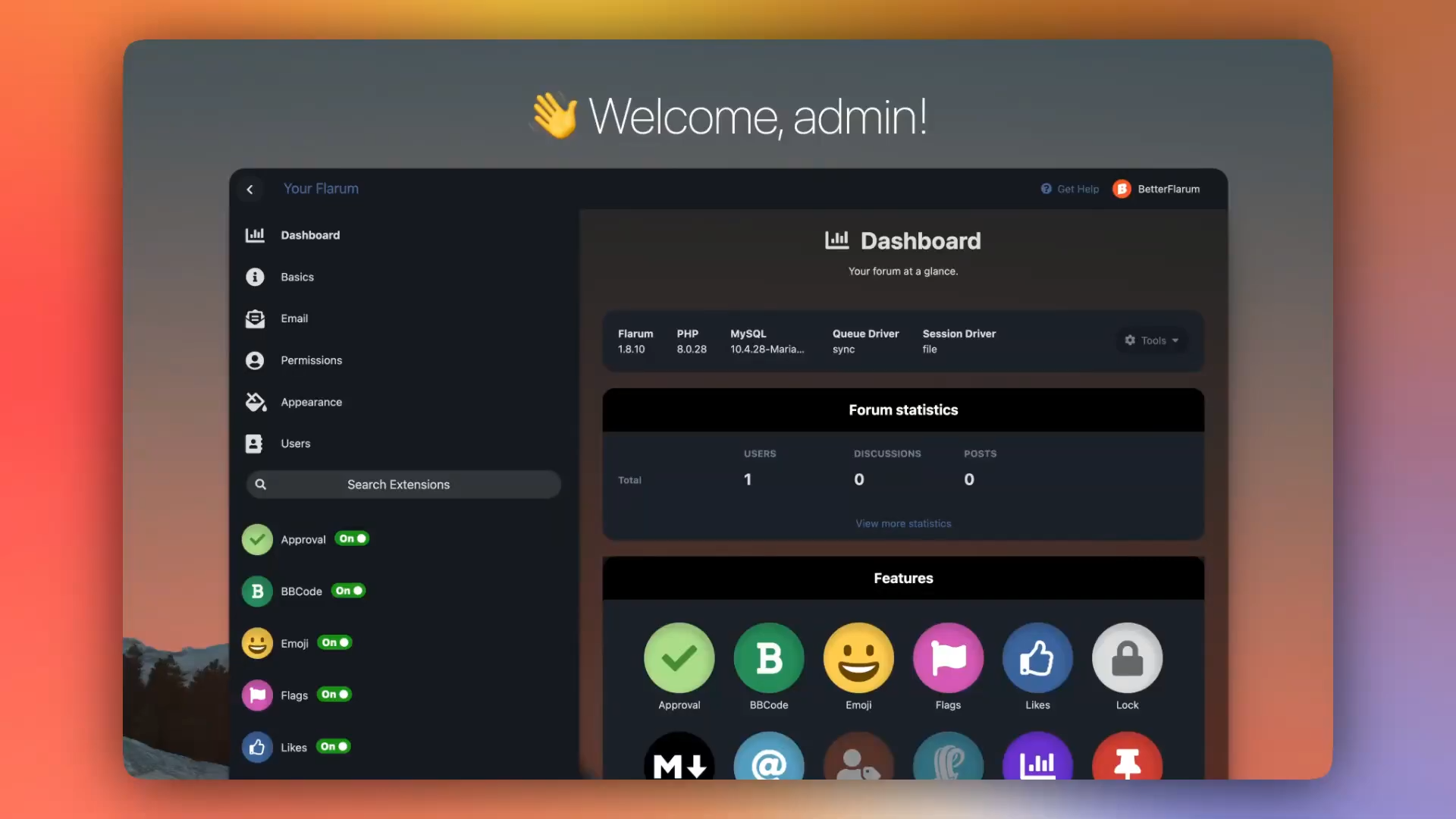Open the Appearance sidebar section

tap(311, 402)
